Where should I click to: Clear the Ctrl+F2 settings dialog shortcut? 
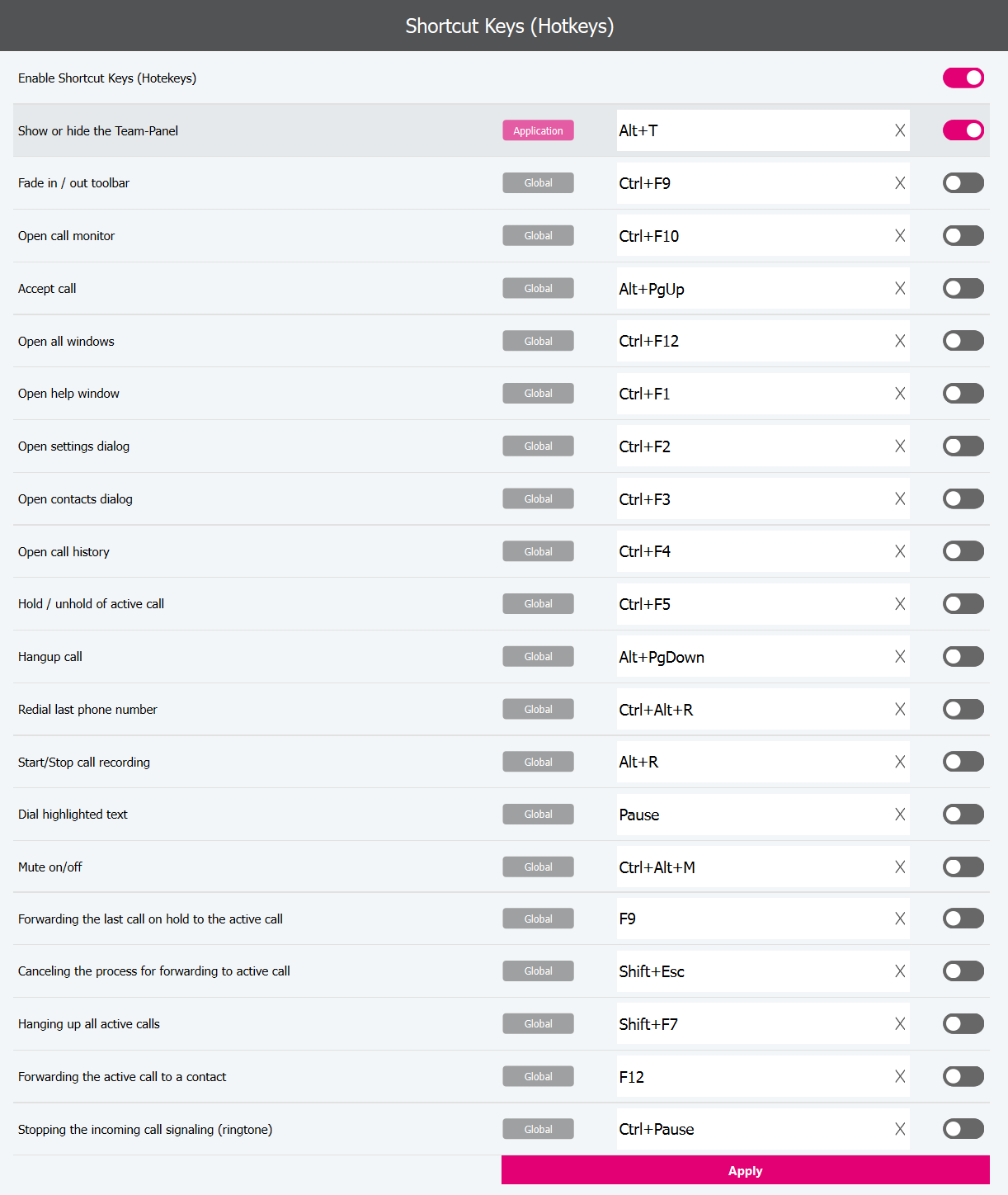click(x=900, y=446)
